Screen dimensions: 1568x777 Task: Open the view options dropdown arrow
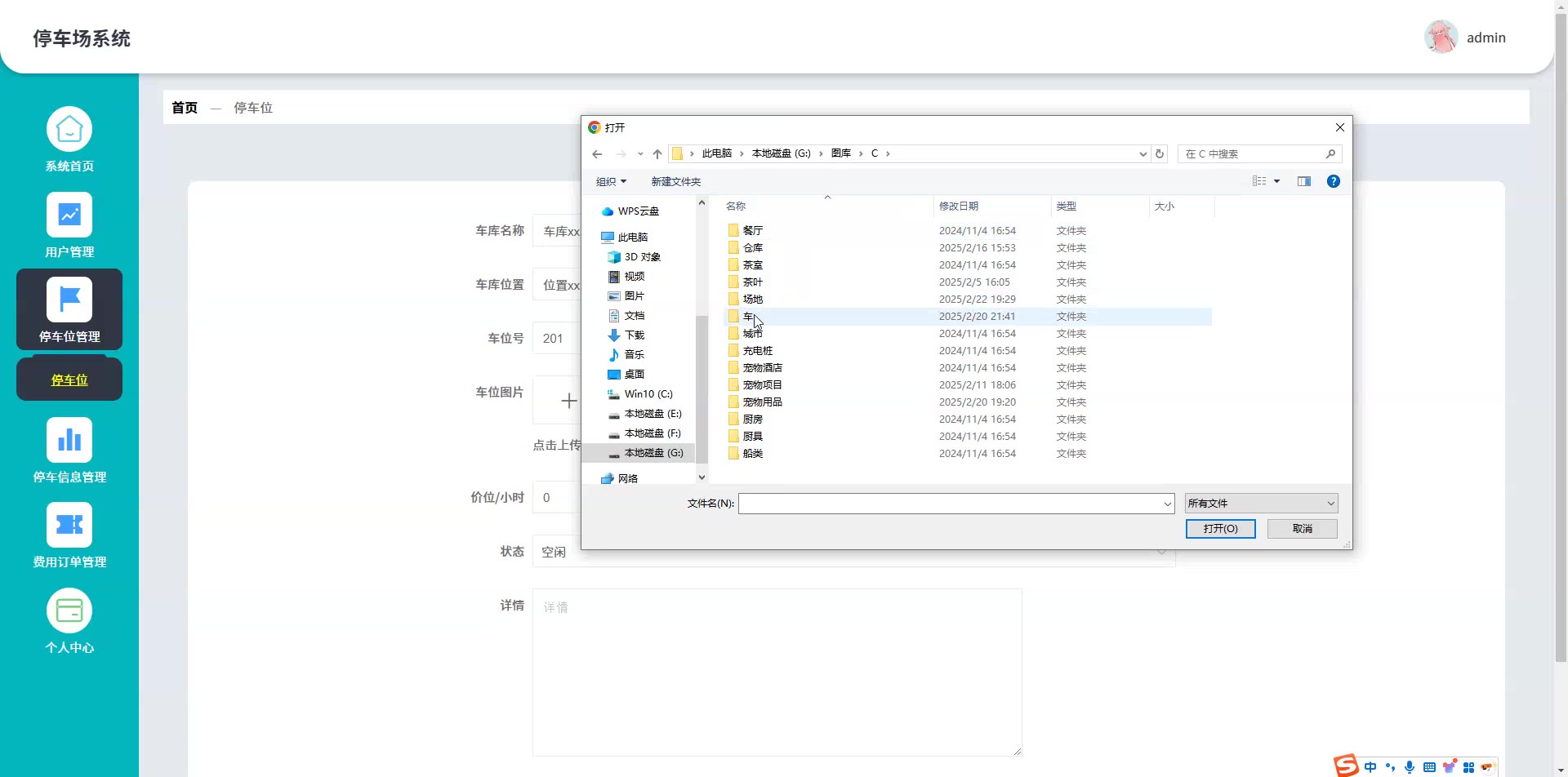click(x=1276, y=181)
